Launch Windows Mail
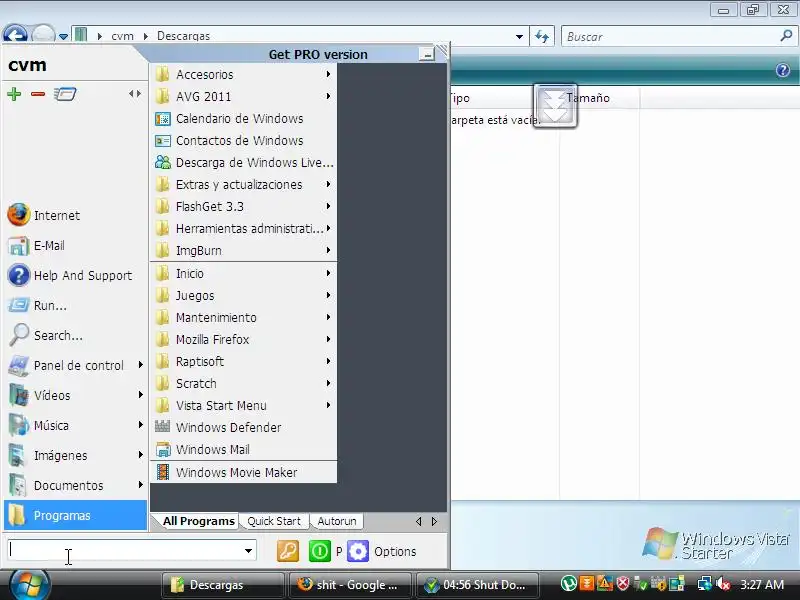The image size is (800, 600). point(243,449)
